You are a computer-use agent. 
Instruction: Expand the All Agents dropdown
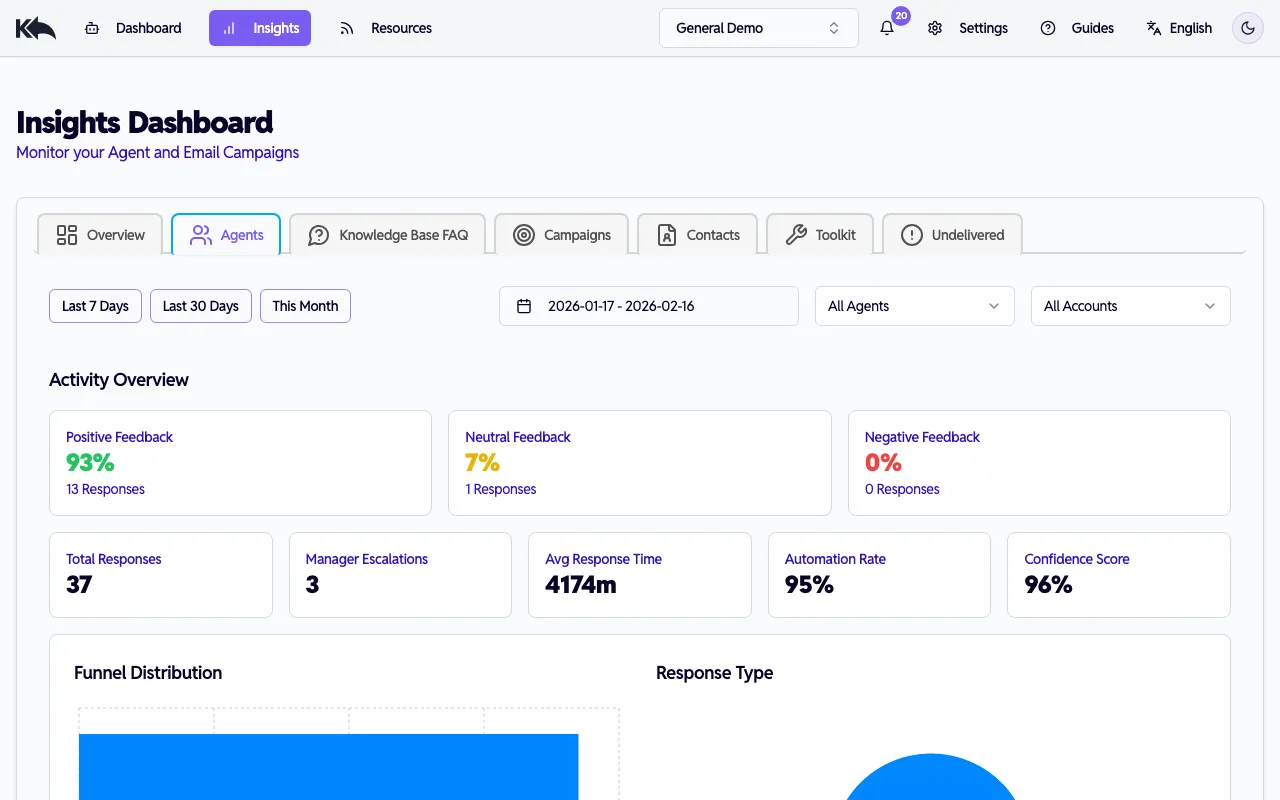click(914, 306)
